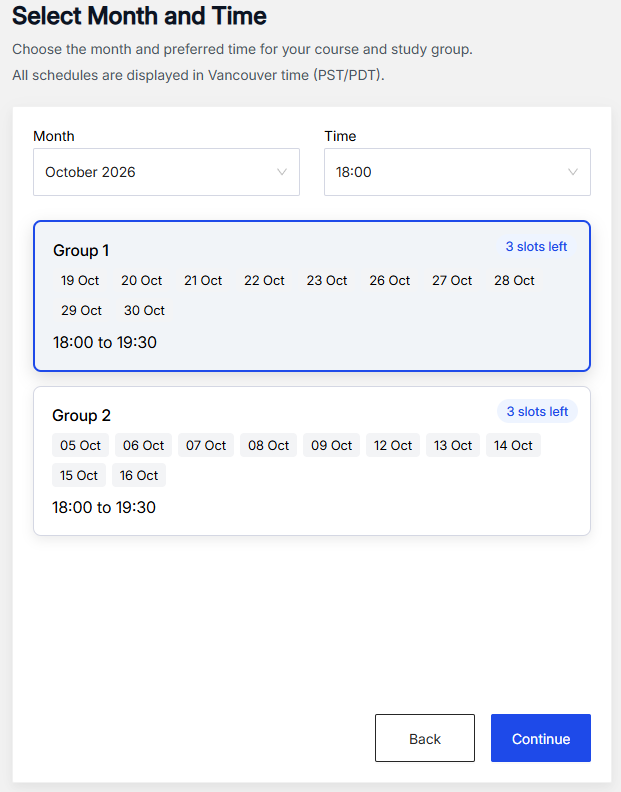Screen dimensions: 621x792
Task: Click the Group 1 heading
Action: (x=81, y=251)
